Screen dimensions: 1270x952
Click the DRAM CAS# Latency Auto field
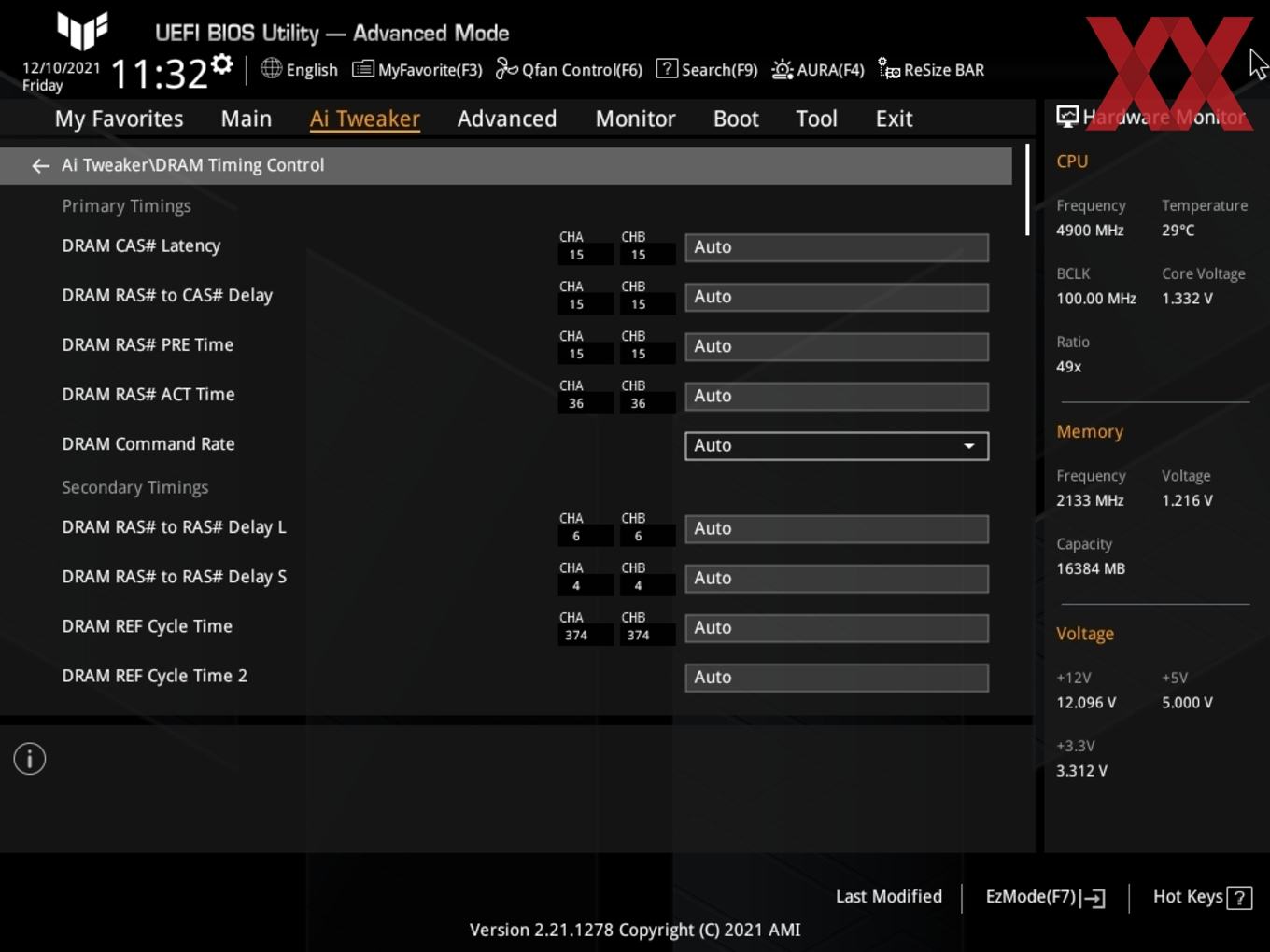click(837, 247)
